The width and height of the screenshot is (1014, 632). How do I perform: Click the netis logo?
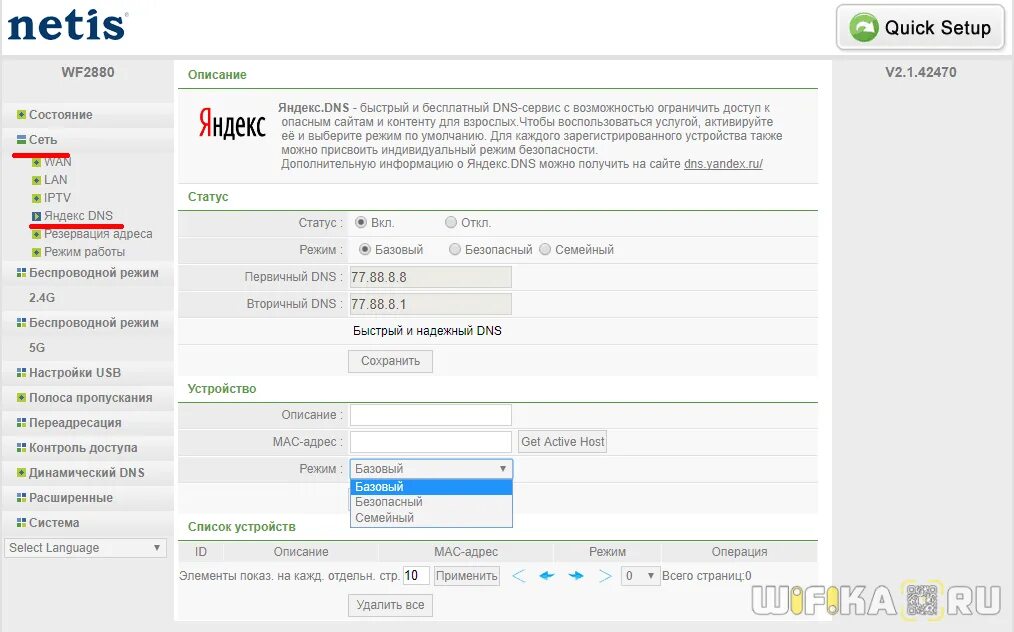(x=67, y=27)
